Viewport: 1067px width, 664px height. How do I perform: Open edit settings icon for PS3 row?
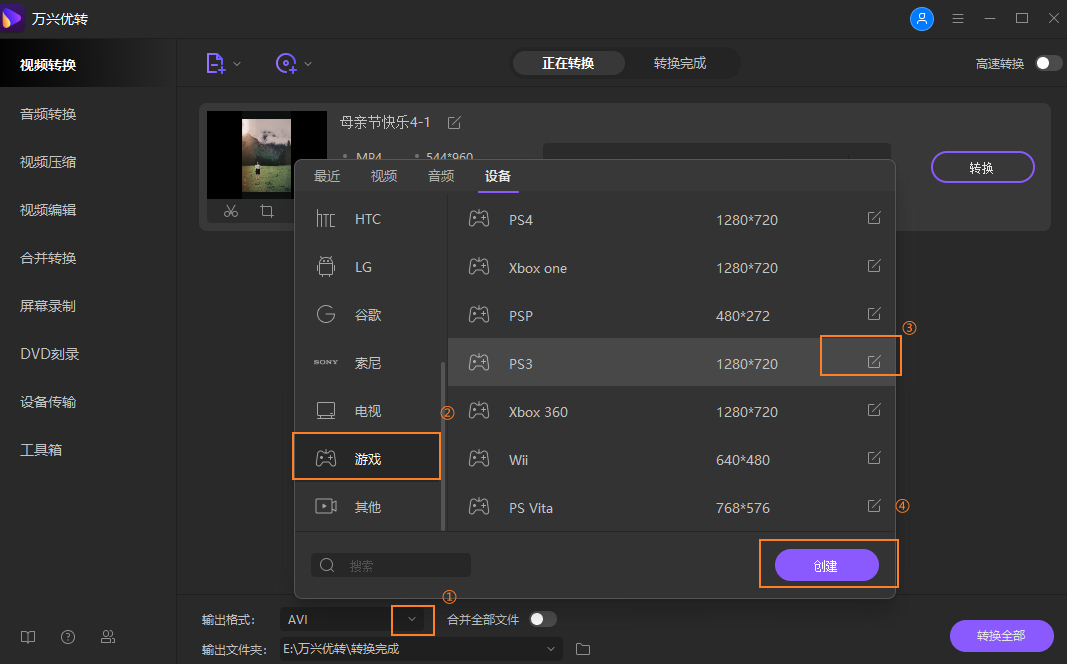[874, 362]
